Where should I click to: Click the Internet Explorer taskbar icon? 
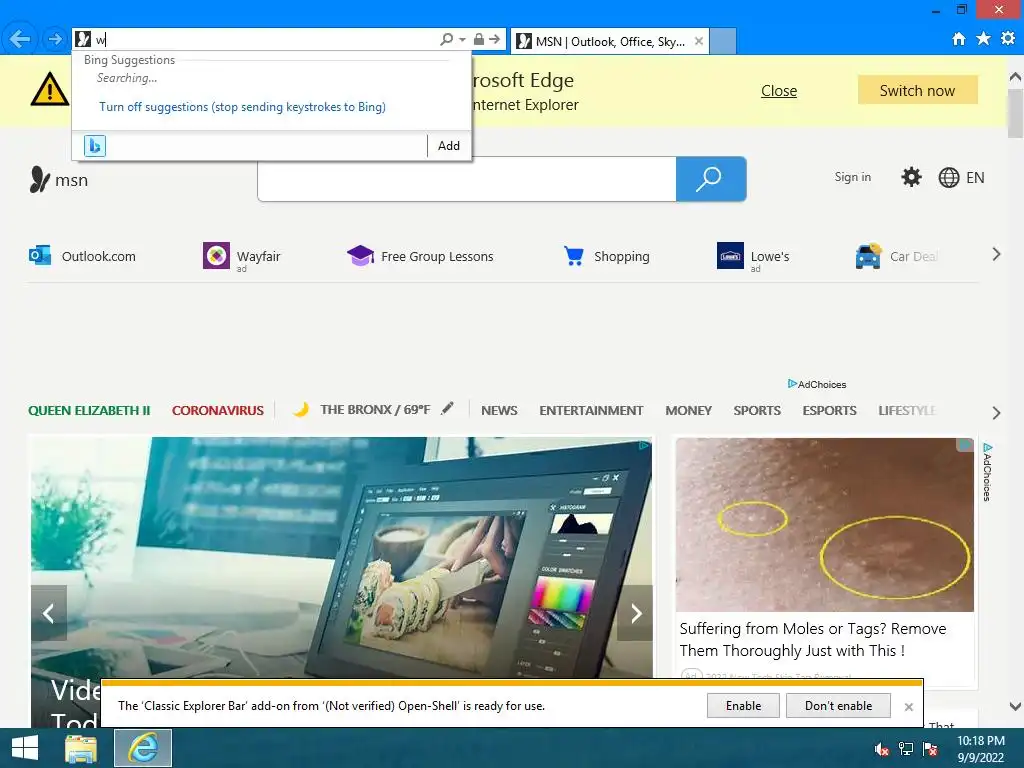[x=143, y=748]
